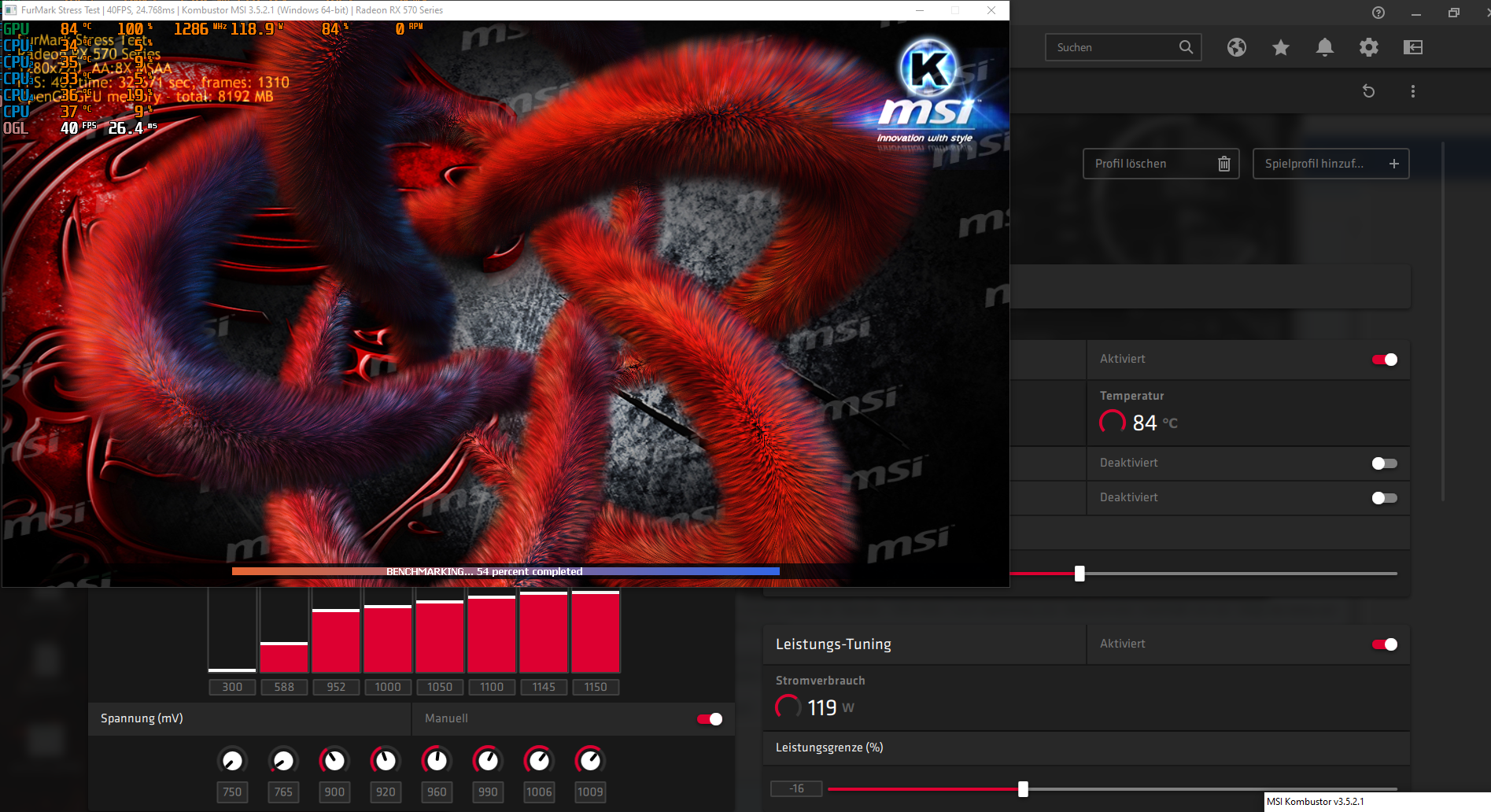Open the help question mark icon
1491x812 pixels.
tap(1378, 13)
